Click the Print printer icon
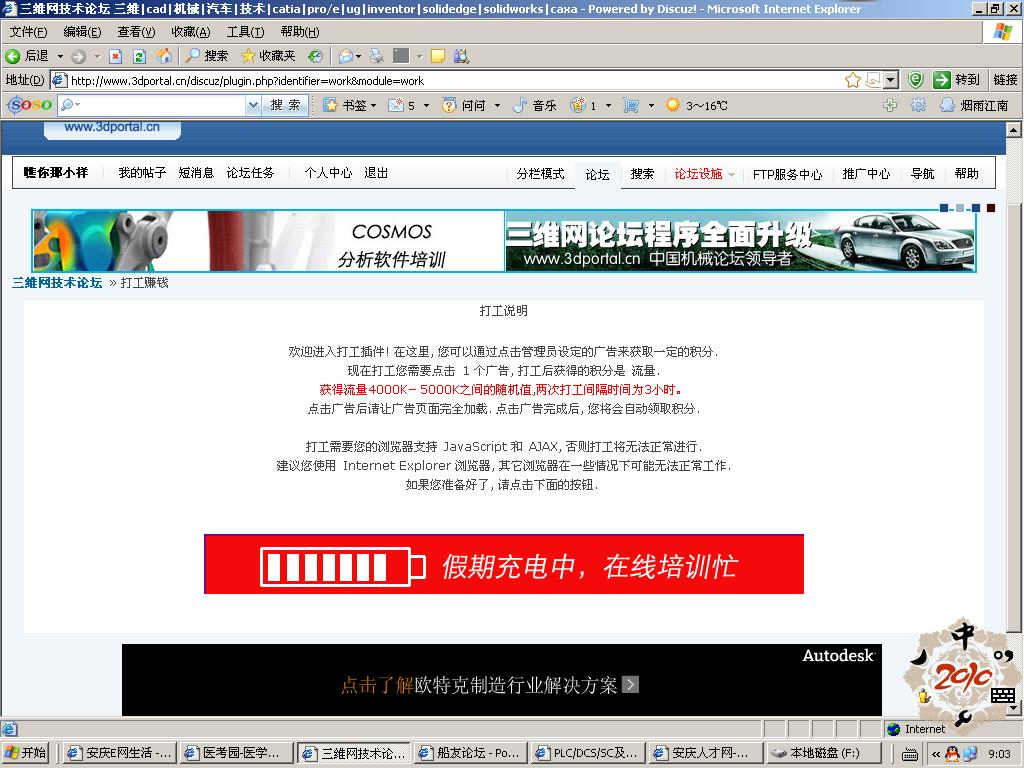The image size is (1024, 768). coord(377,56)
